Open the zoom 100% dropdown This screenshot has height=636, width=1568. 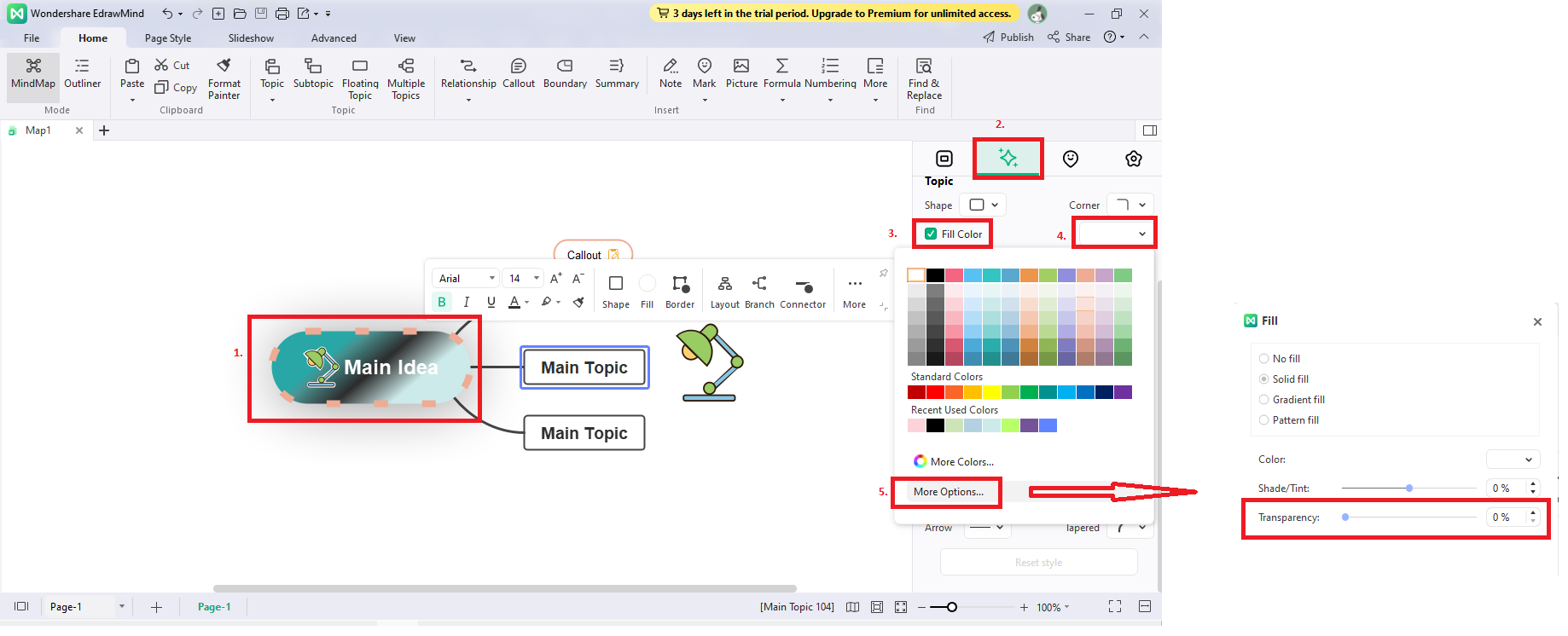pyautogui.click(x=1053, y=607)
